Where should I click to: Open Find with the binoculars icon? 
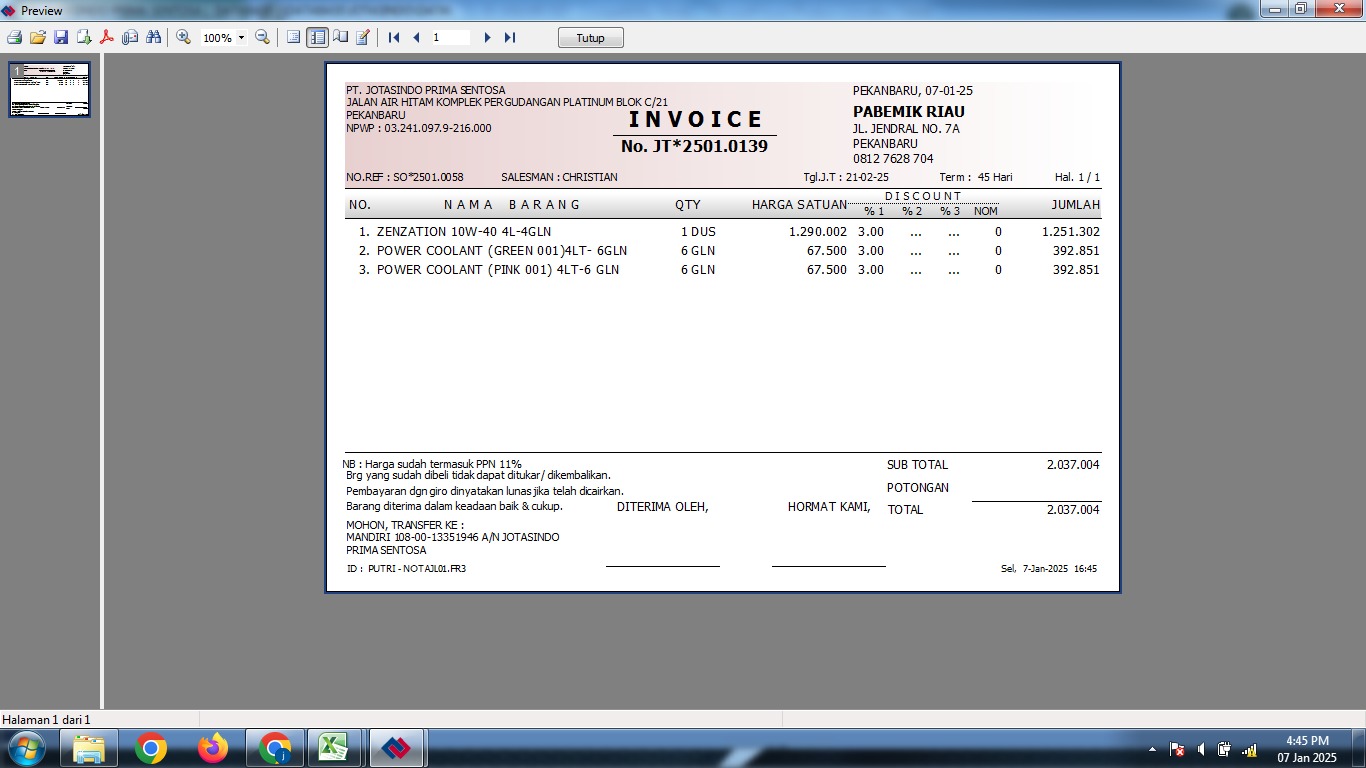153,37
